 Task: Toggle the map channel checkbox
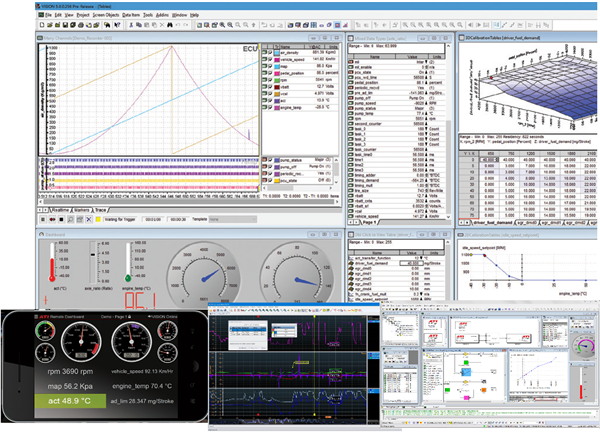[x=270, y=67]
